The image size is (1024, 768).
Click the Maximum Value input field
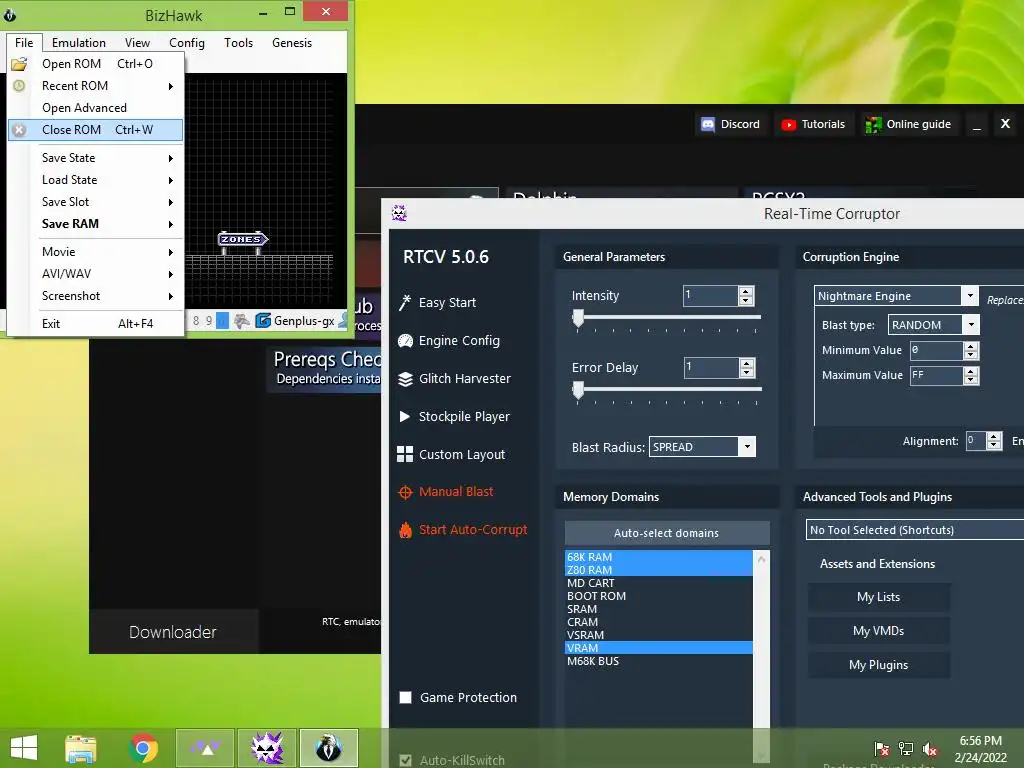point(936,376)
